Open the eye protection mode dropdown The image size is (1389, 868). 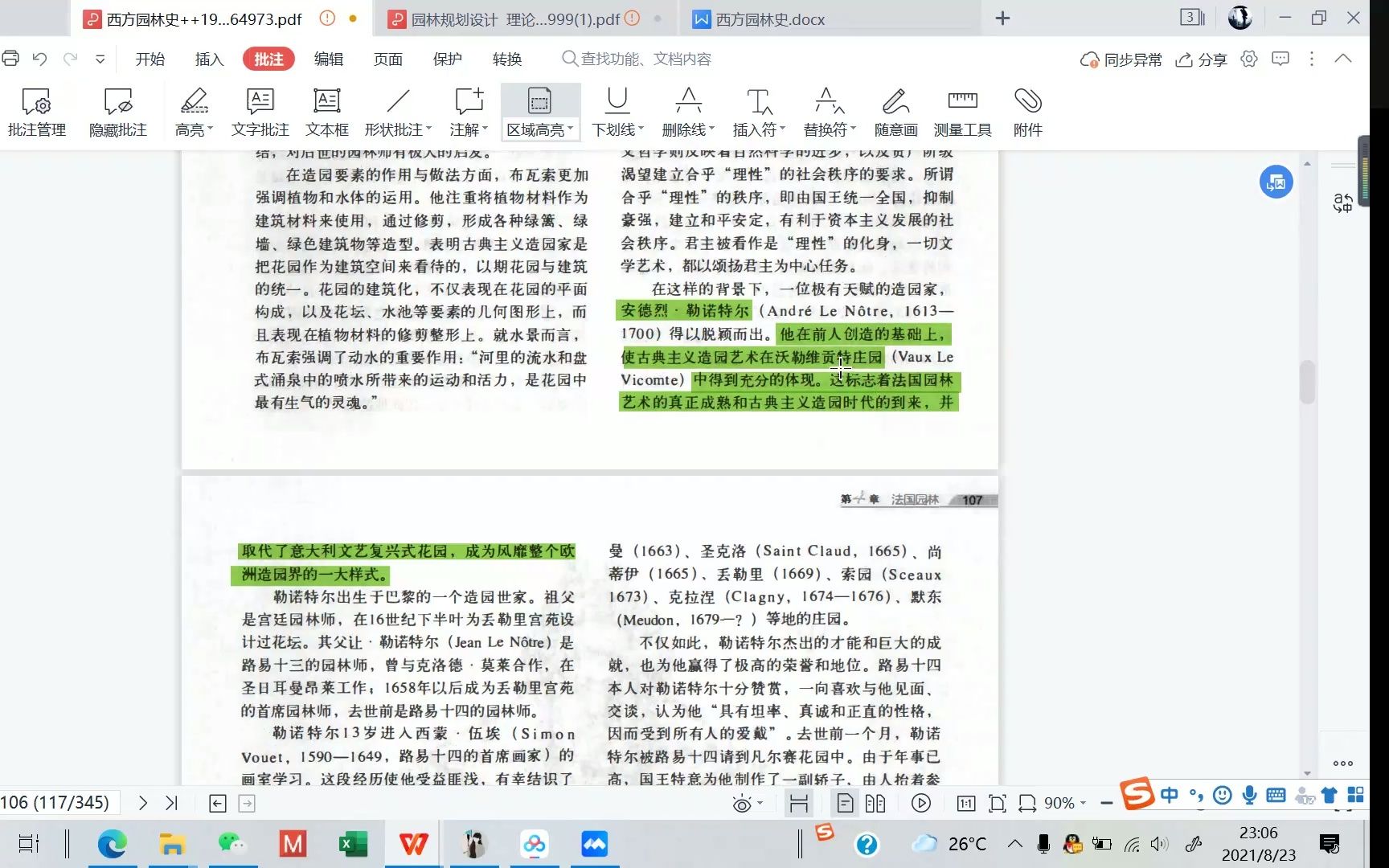[748, 803]
